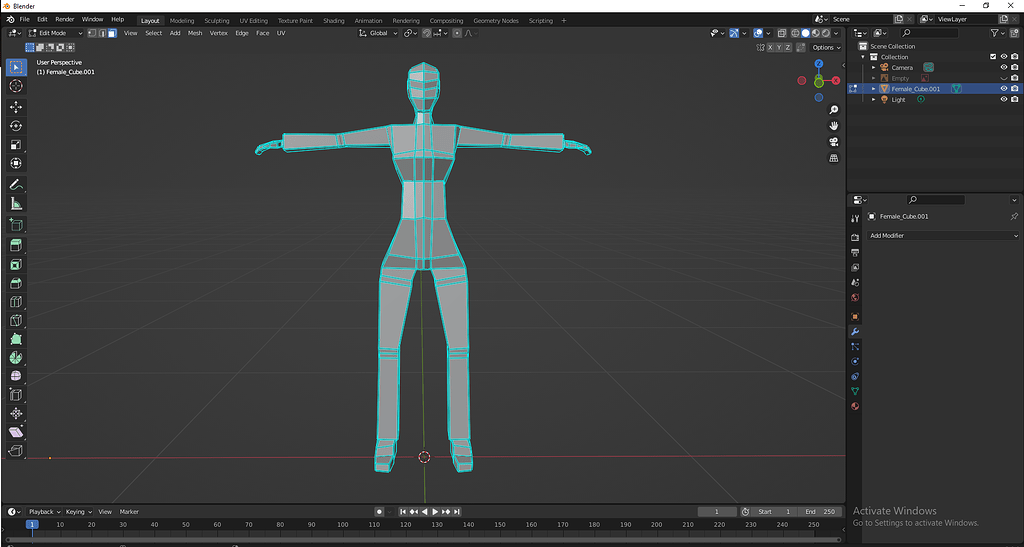Expand the Female_Cube.001 tree item

pos(874,89)
